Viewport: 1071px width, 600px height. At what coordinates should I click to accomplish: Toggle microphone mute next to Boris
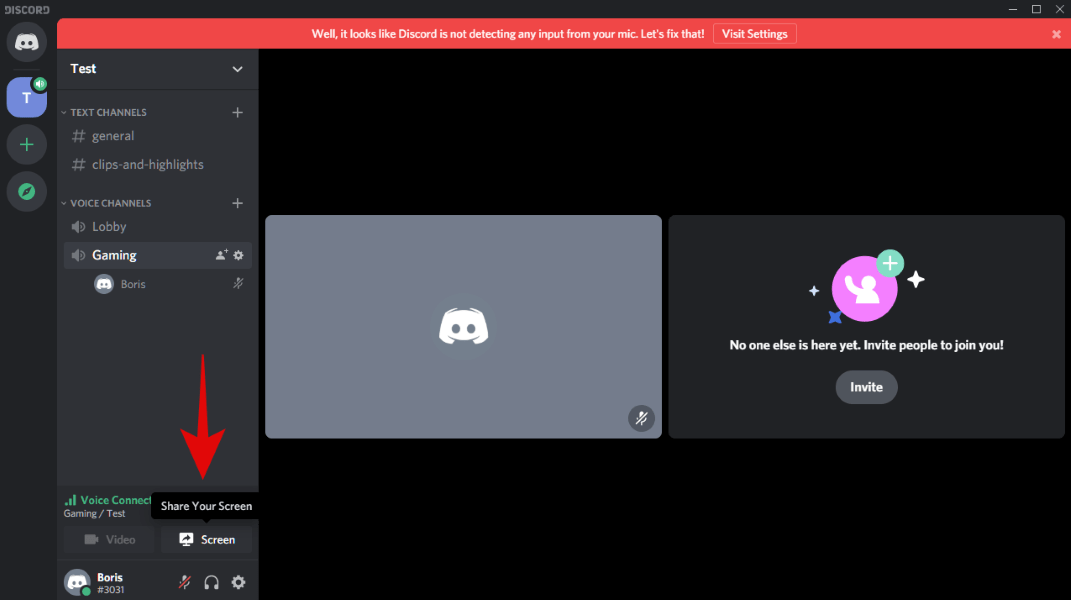coord(185,582)
